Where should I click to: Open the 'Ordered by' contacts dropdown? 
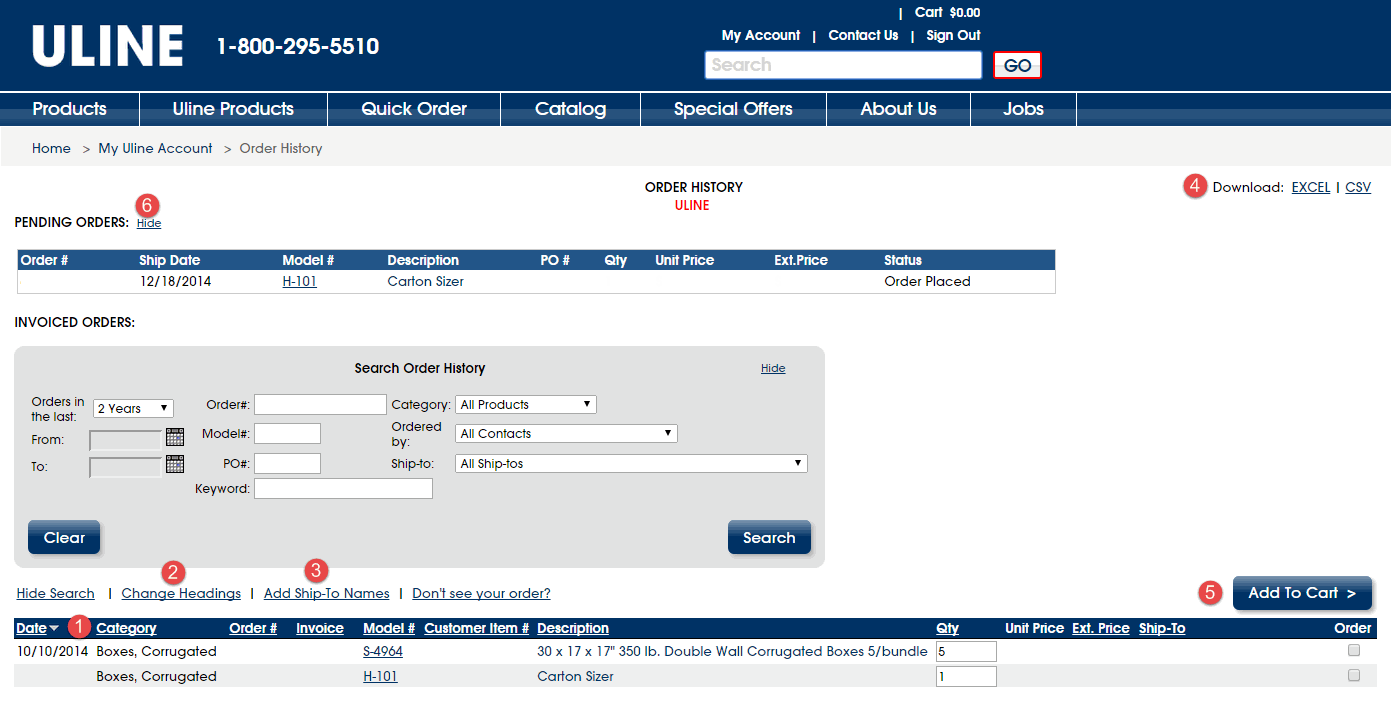click(565, 433)
